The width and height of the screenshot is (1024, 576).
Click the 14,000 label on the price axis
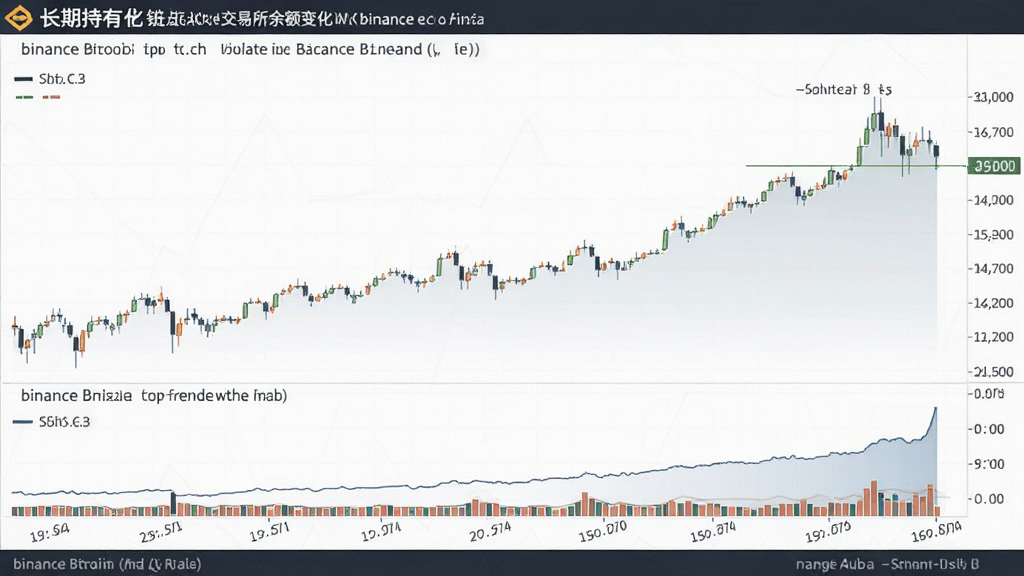click(x=993, y=200)
